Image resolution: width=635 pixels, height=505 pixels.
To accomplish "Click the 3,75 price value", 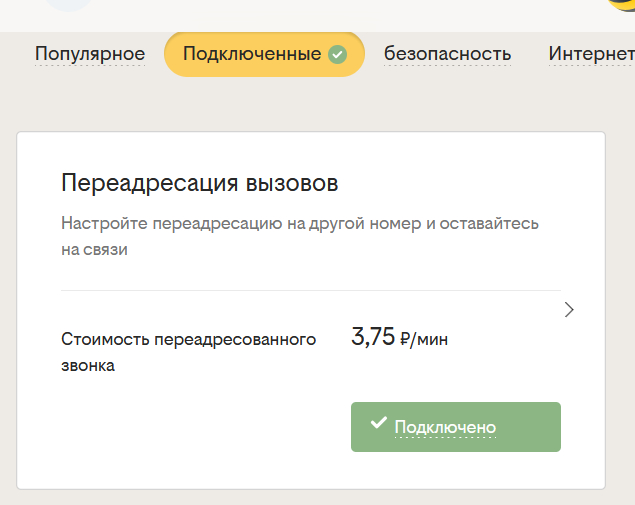I will (373, 337).
